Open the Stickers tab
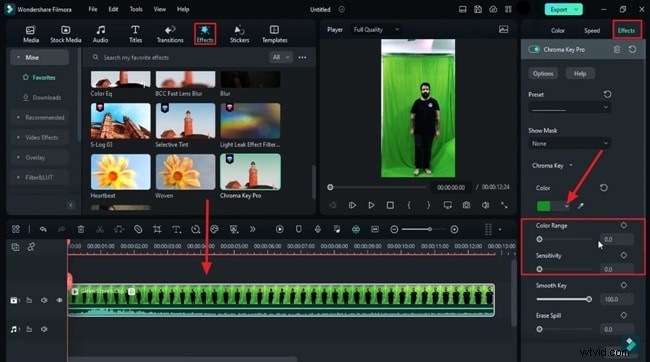 point(240,34)
